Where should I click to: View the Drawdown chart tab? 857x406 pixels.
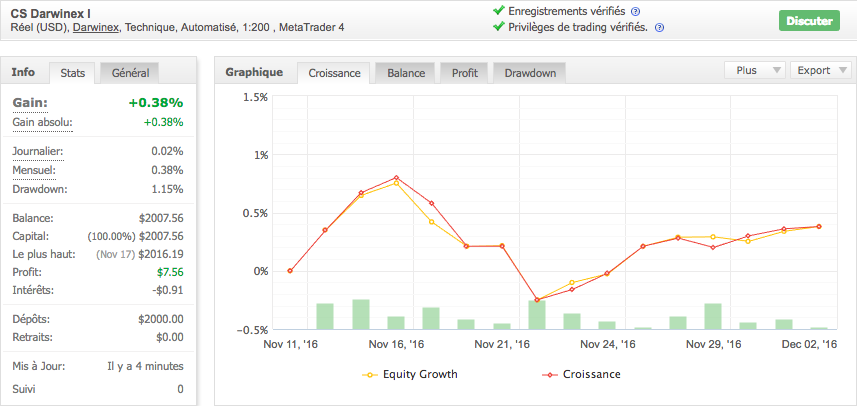529,73
